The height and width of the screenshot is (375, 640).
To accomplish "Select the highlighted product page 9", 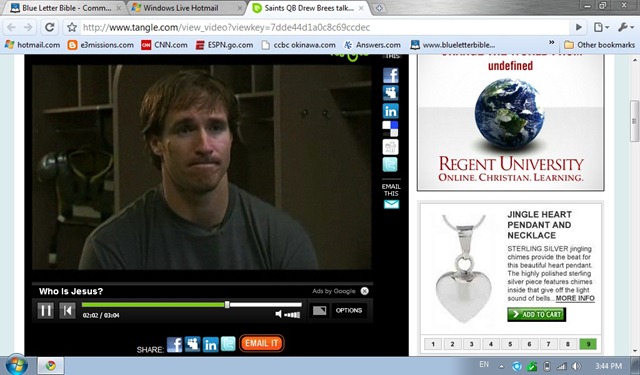I will tap(588, 344).
